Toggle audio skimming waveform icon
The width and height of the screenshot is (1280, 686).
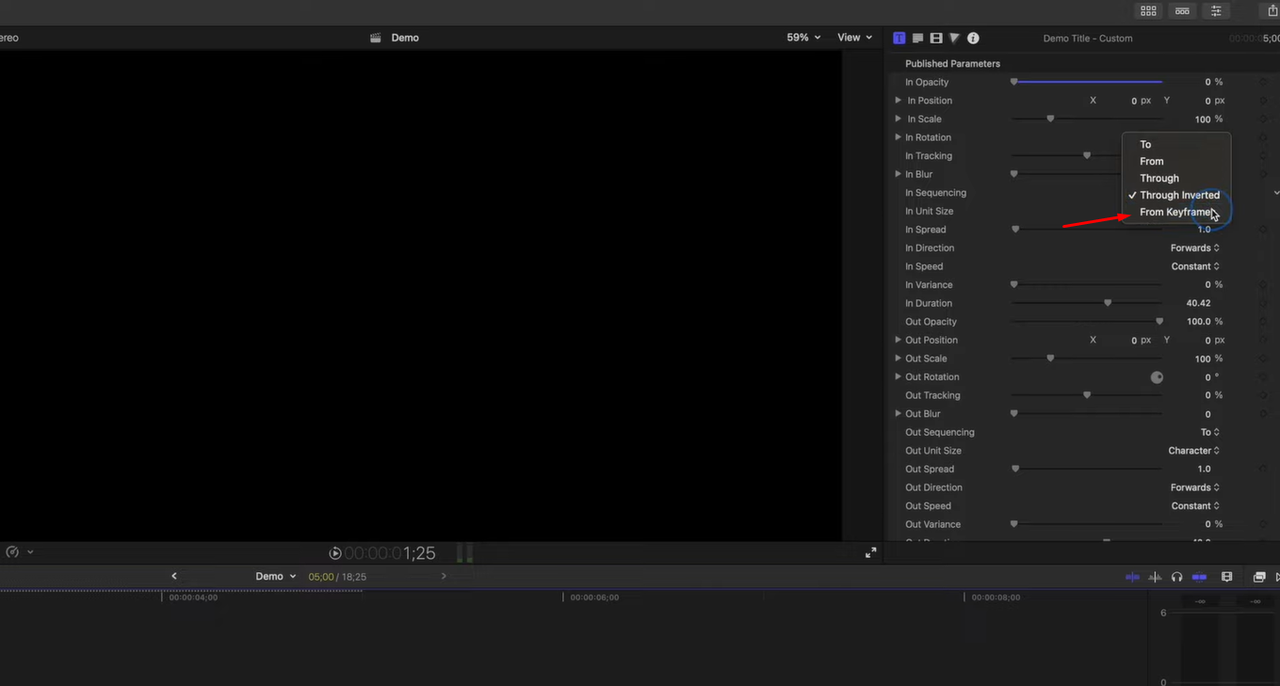pyautogui.click(x=1155, y=577)
